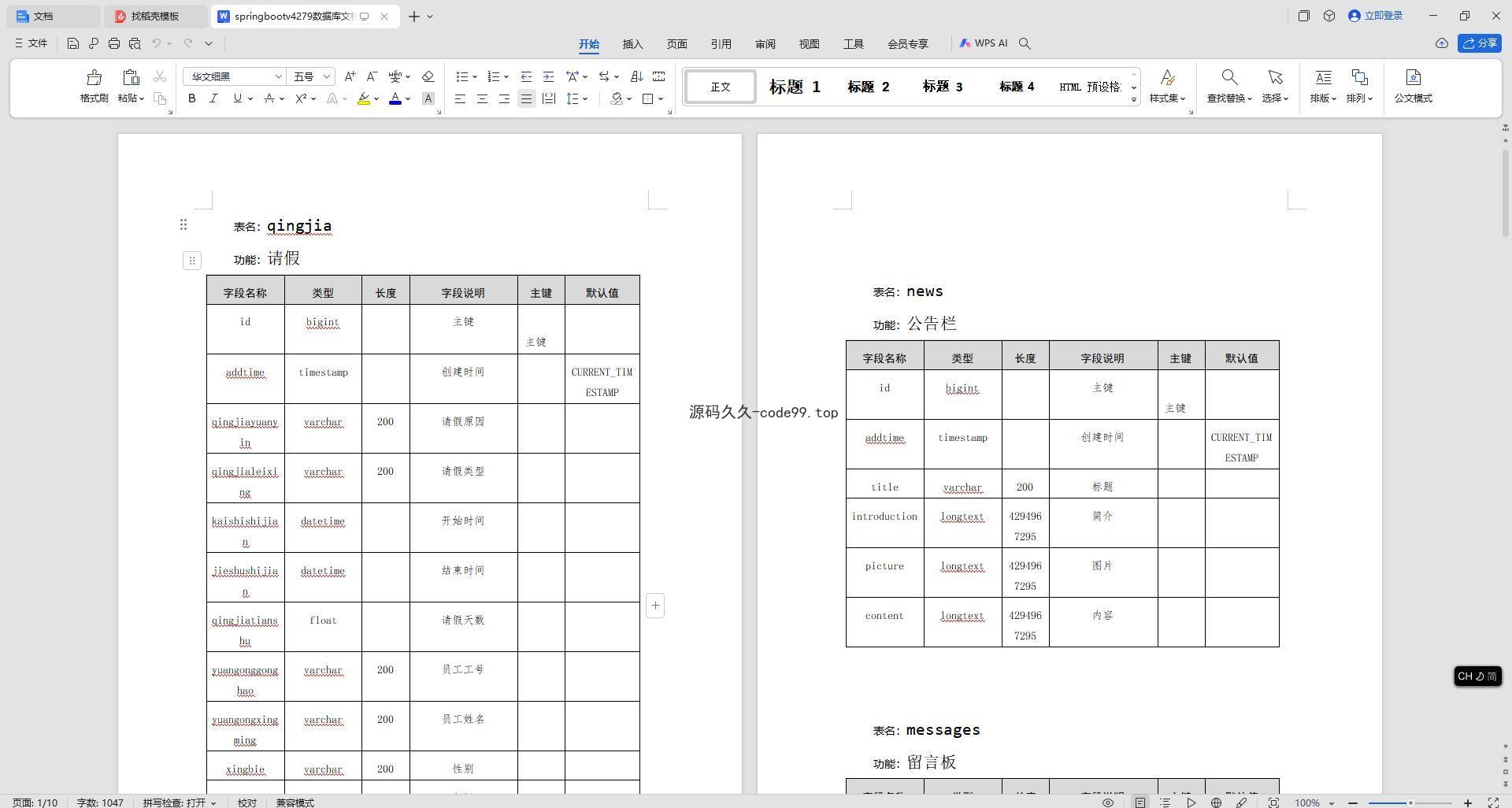Open Find and Replace (查找替换) tool

tap(1228, 85)
